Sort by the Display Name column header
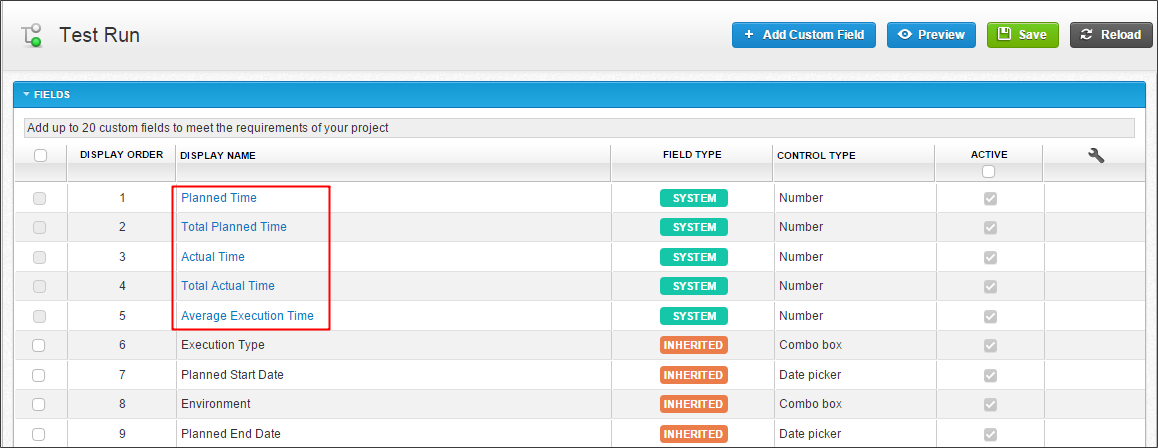The image size is (1158, 448). 218,155
